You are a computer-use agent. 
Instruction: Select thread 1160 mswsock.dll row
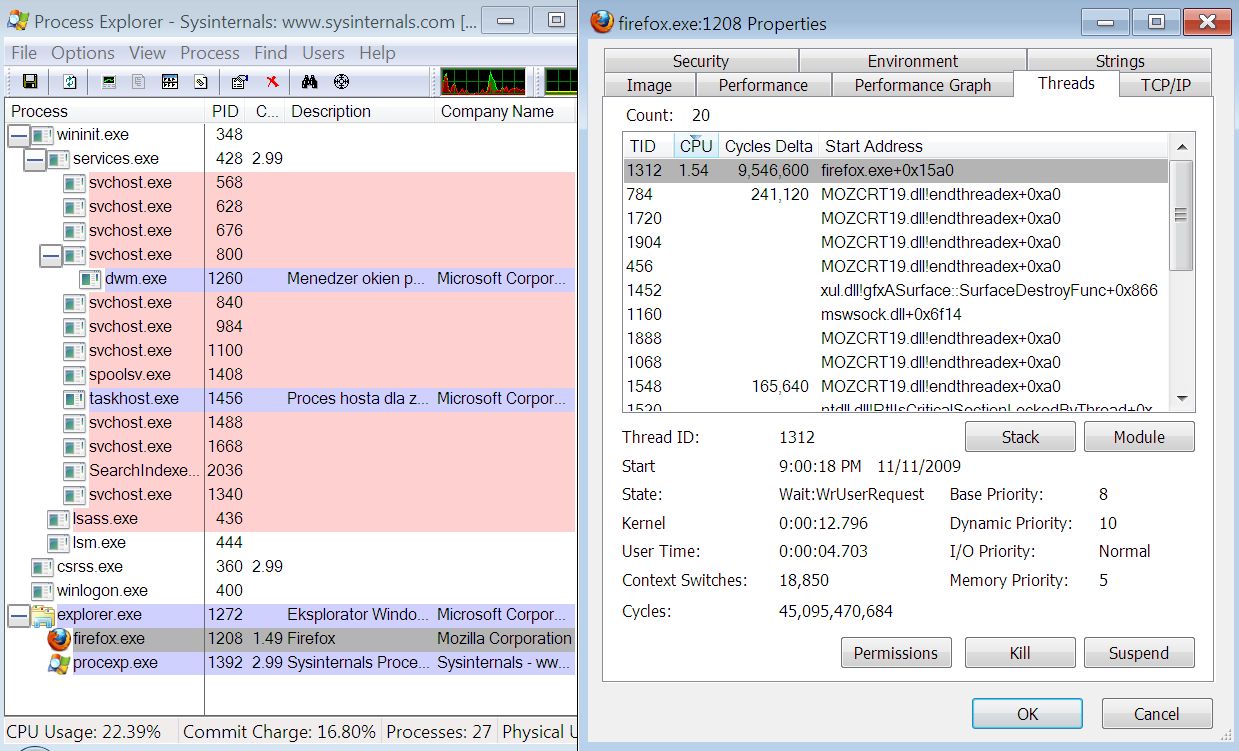895,314
